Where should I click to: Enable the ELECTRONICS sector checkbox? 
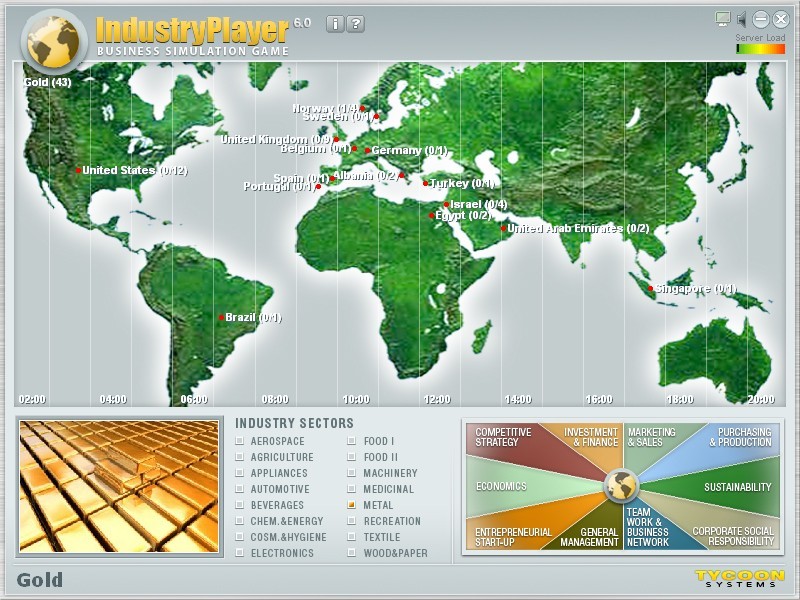click(238, 553)
